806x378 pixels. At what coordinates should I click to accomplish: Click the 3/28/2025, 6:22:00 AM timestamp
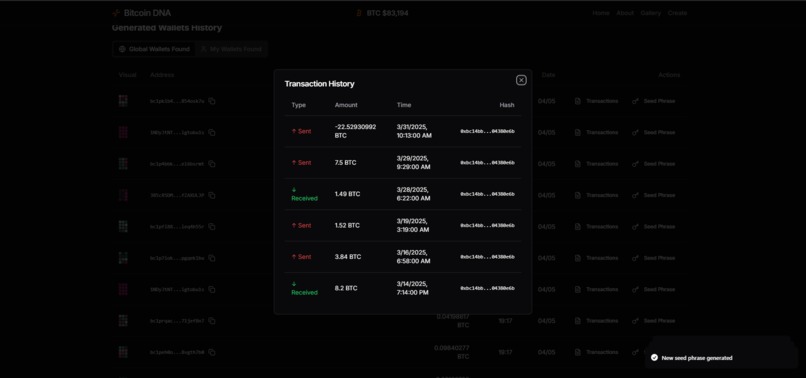(x=413, y=194)
